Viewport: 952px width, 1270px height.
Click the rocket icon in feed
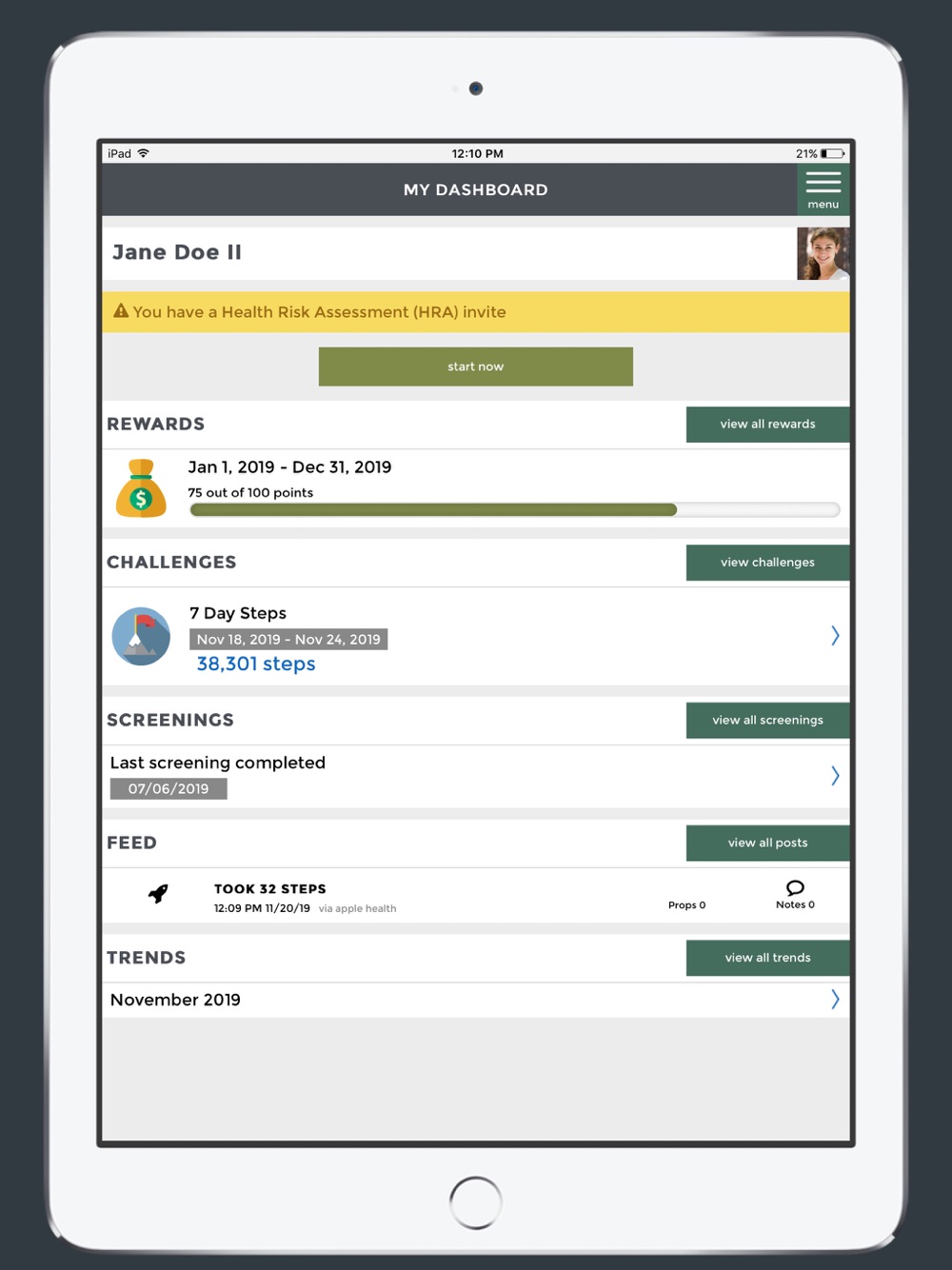(x=158, y=894)
